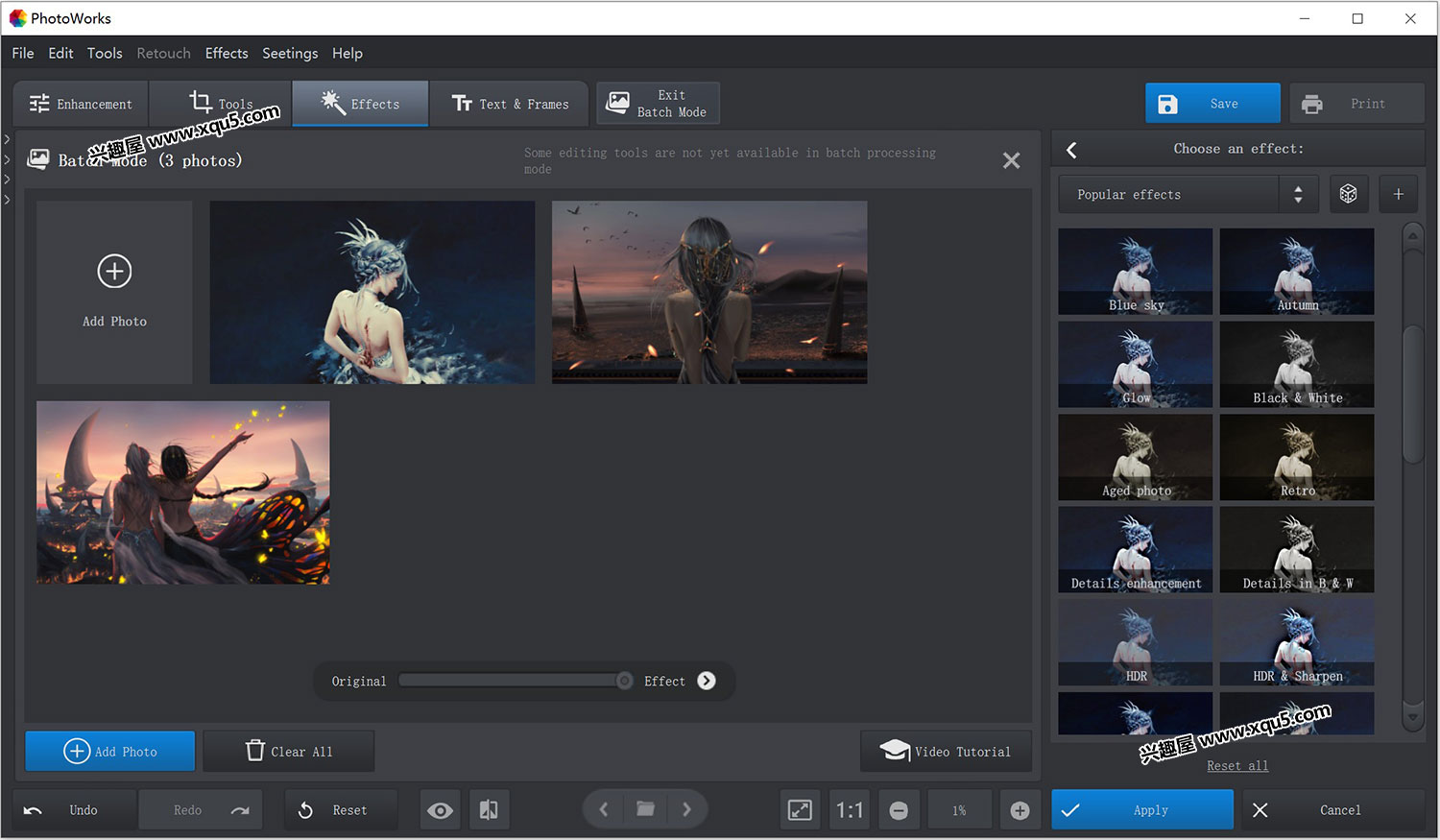
Task: Apply the Blue sky effect
Action: [x=1136, y=271]
